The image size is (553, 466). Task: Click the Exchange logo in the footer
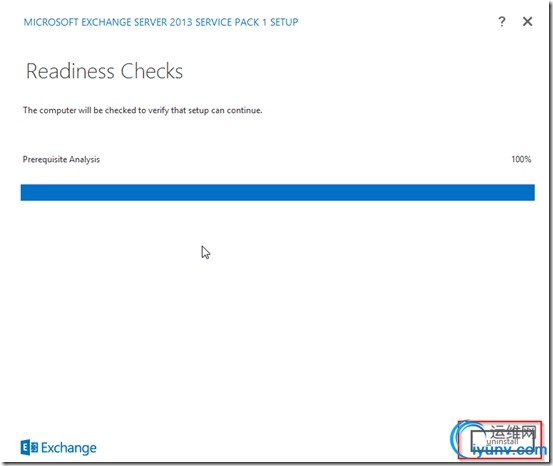(59, 448)
